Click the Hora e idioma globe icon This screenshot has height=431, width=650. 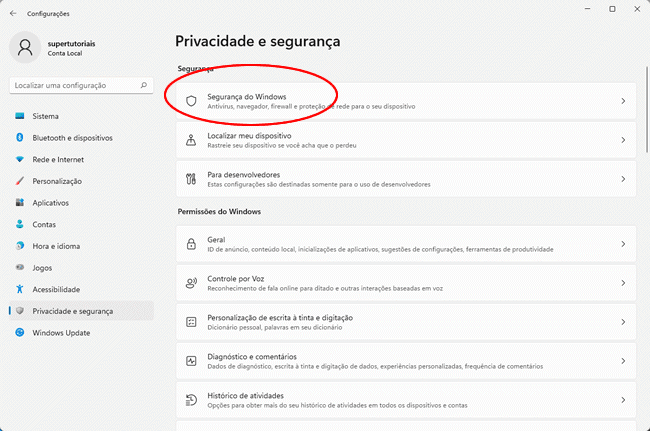pos(19,246)
